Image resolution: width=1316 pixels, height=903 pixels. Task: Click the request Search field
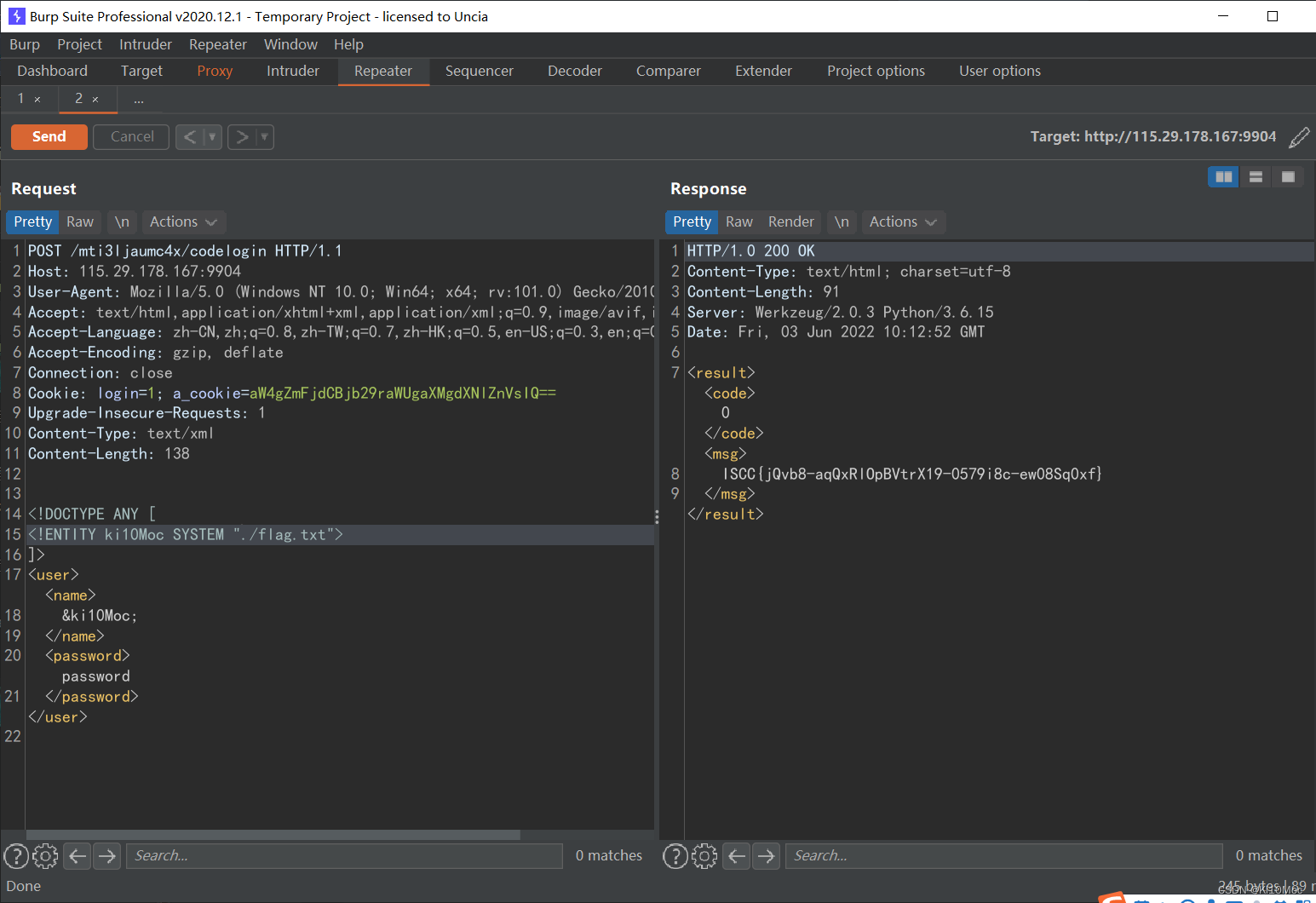coord(344,855)
